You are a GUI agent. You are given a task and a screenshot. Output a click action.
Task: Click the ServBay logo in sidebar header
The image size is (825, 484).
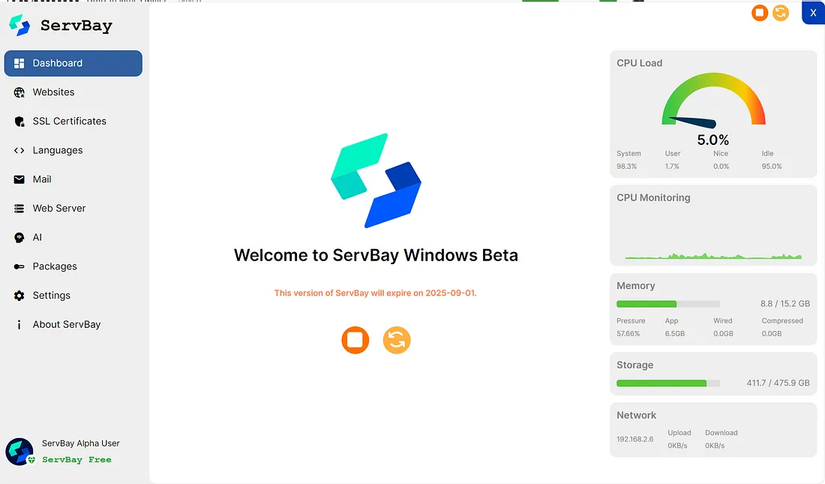click(x=19, y=25)
